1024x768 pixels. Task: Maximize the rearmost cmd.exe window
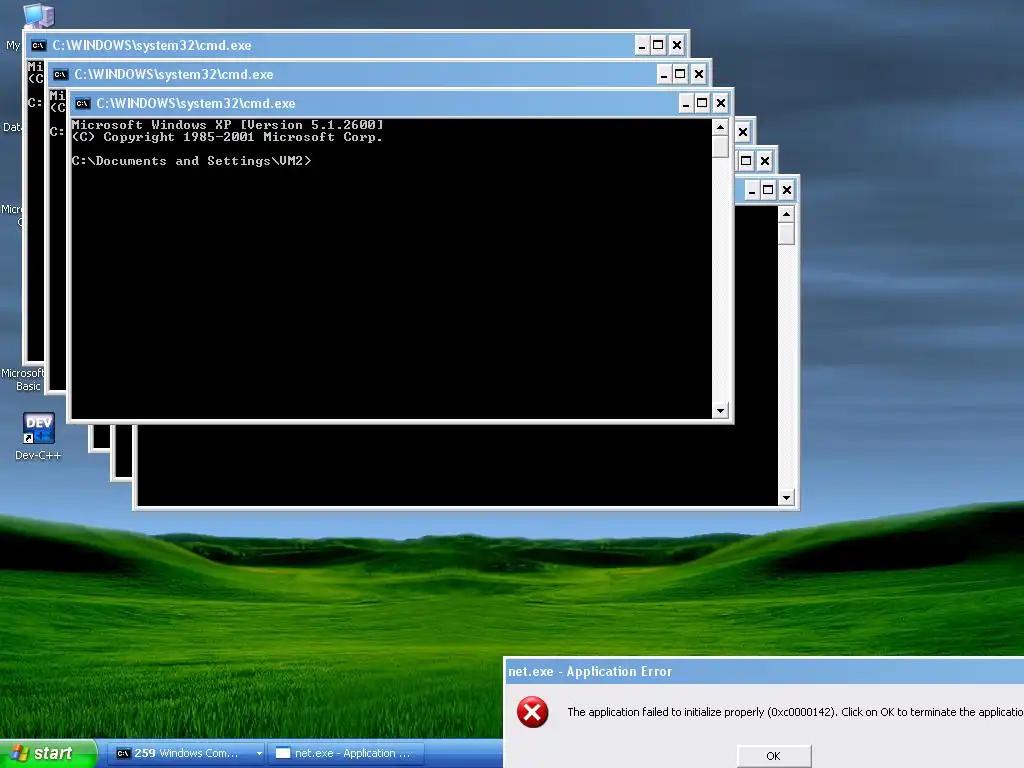(658, 45)
